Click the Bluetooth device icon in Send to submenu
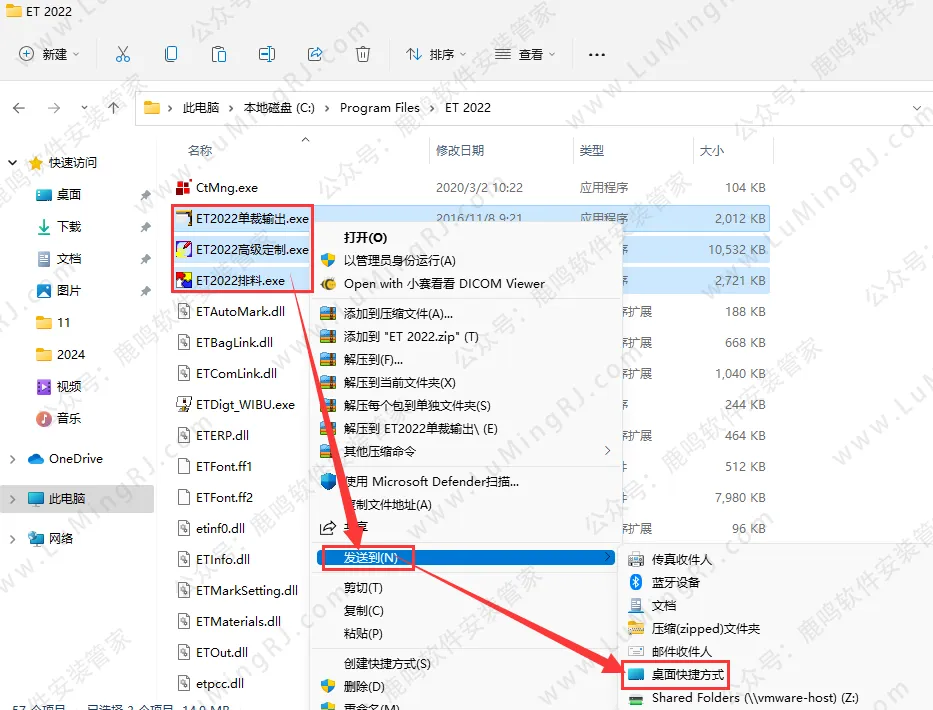Image resolution: width=933 pixels, height=710 pixels. point(636,582)
